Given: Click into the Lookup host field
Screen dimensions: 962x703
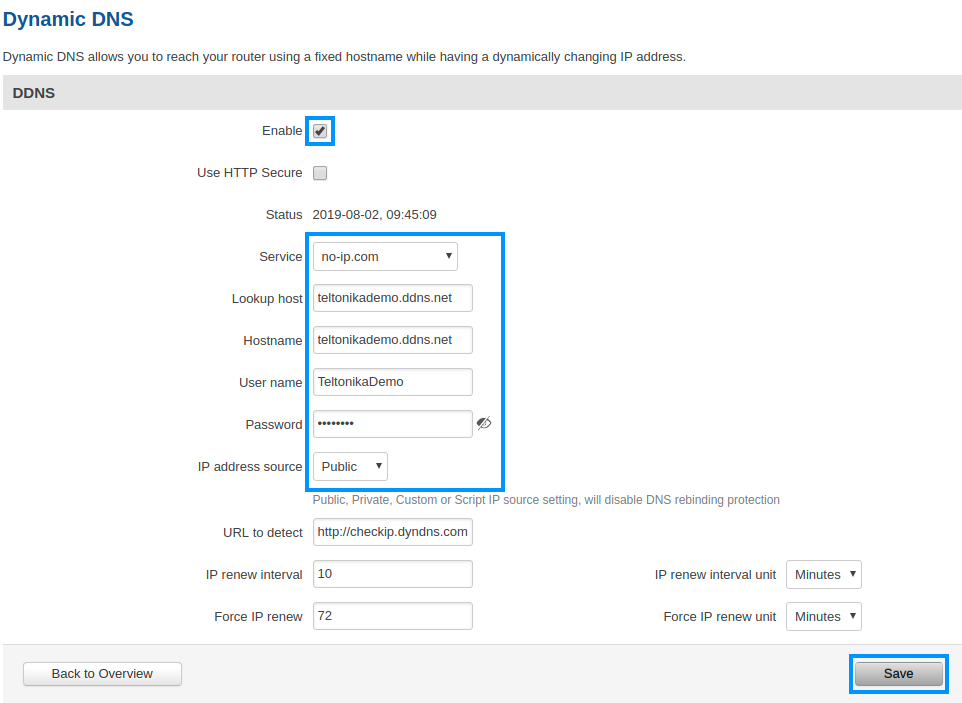Looking at the screenshot, I should click(x=392, y=298).
